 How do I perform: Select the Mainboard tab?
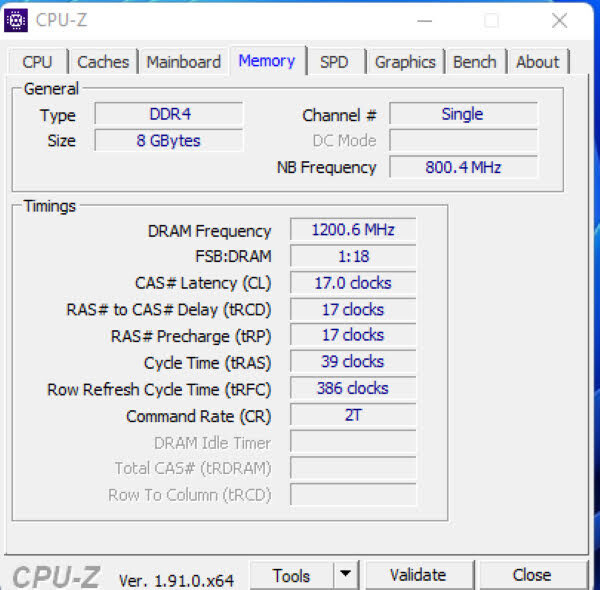[184, 62]
